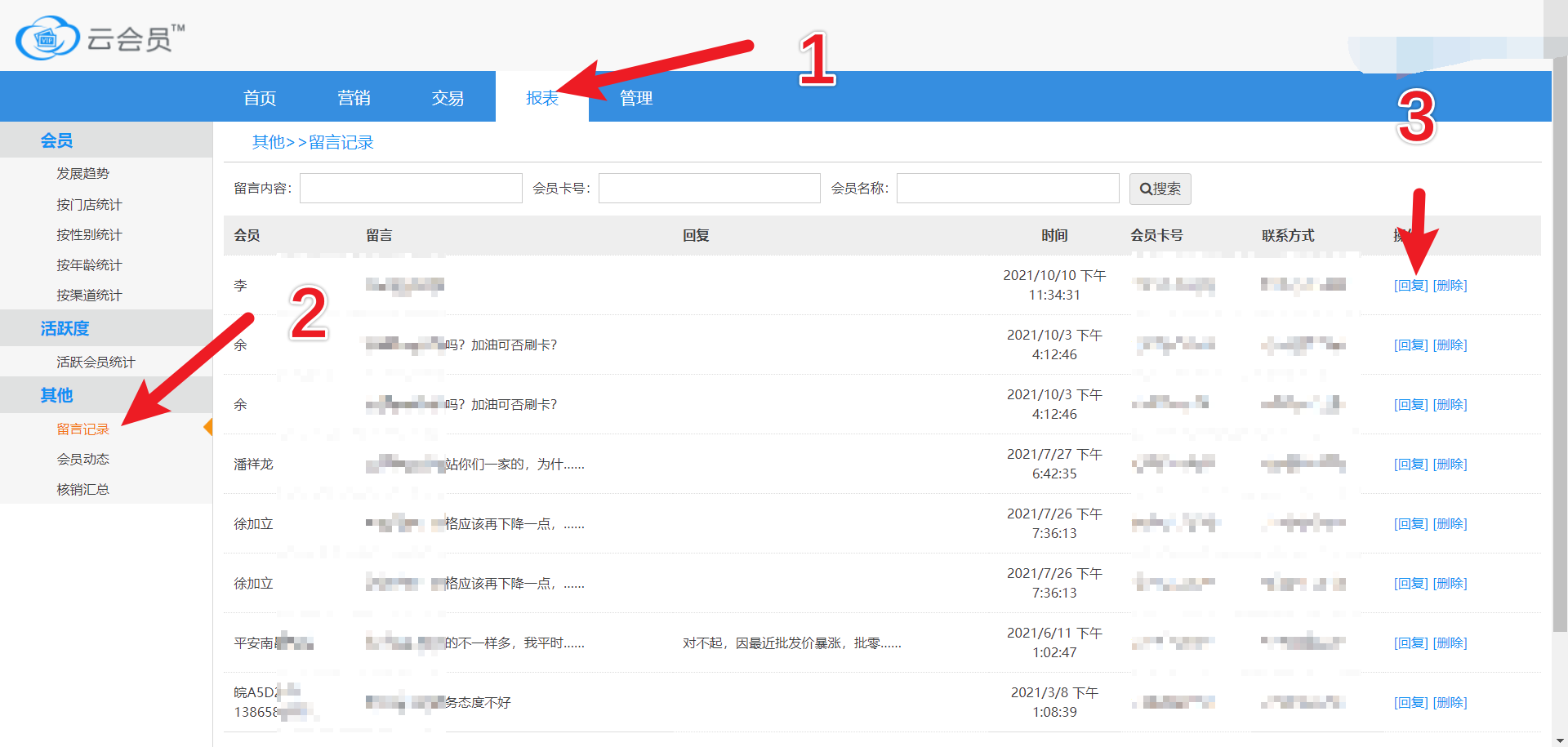Click the time 2021/3/8 下午 1:08:39
Viewport: 1568px width, 747px height.
1054,702
